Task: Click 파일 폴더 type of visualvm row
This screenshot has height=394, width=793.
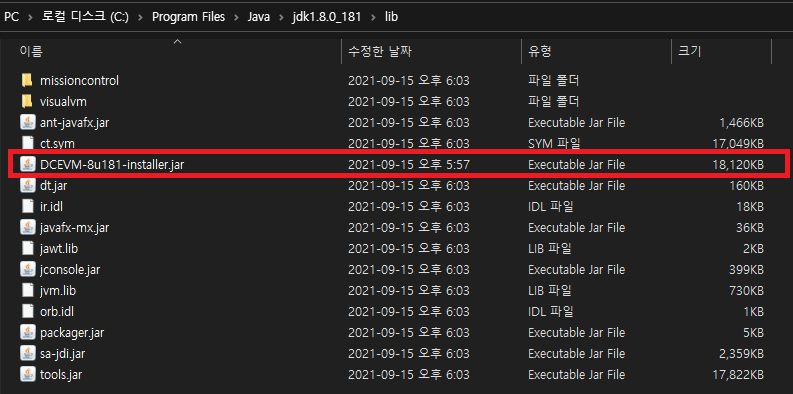Action: 553,102
